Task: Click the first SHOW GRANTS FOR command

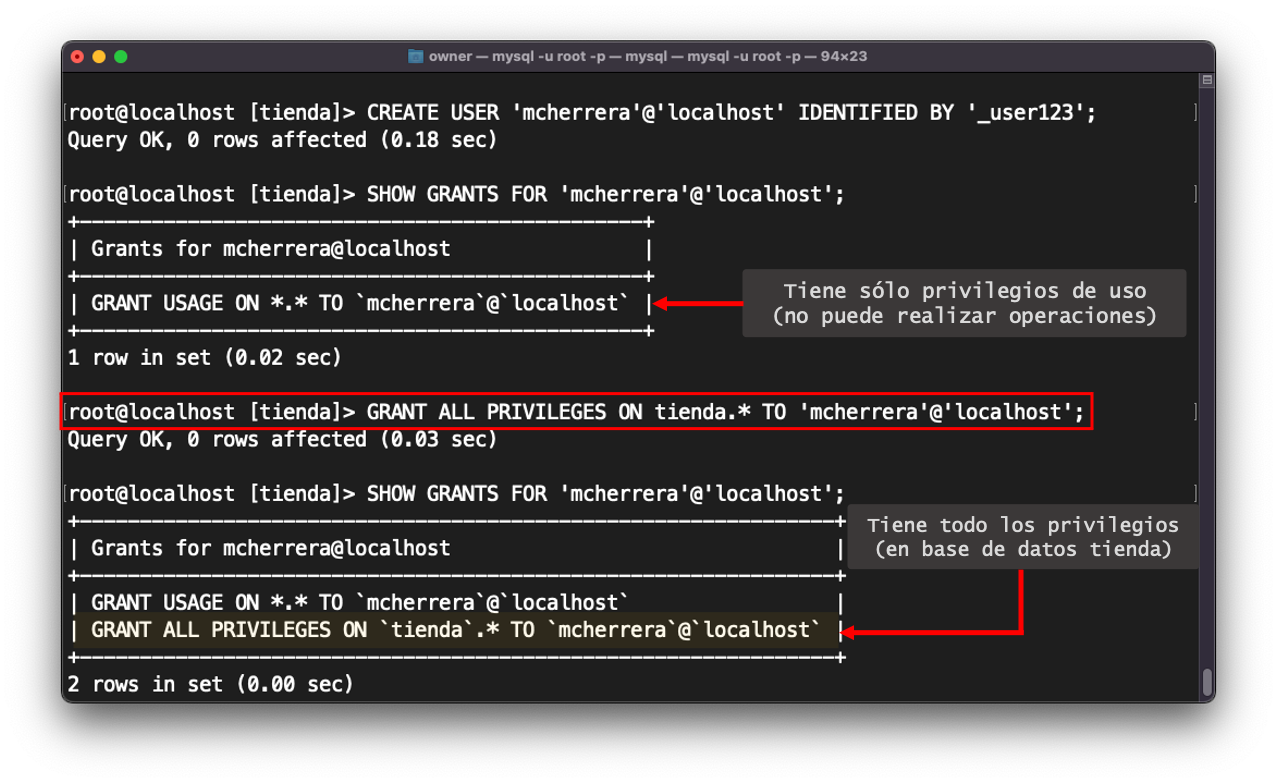Action: pyautogui.click(x=455, y=194)
